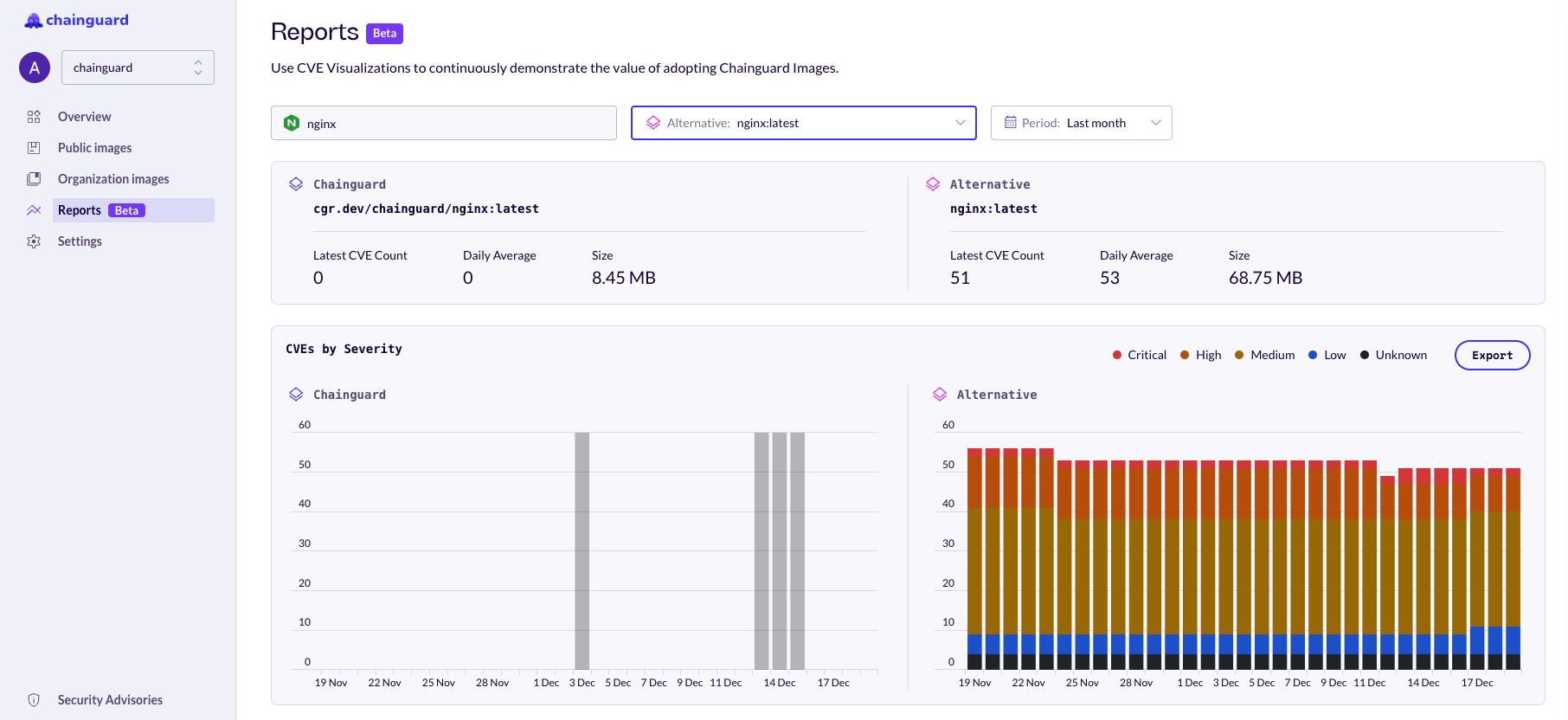Click the gray 3 Dec bar in Chainguard chart
Screen dimensions: 1568x720
(x=582, y=550)
